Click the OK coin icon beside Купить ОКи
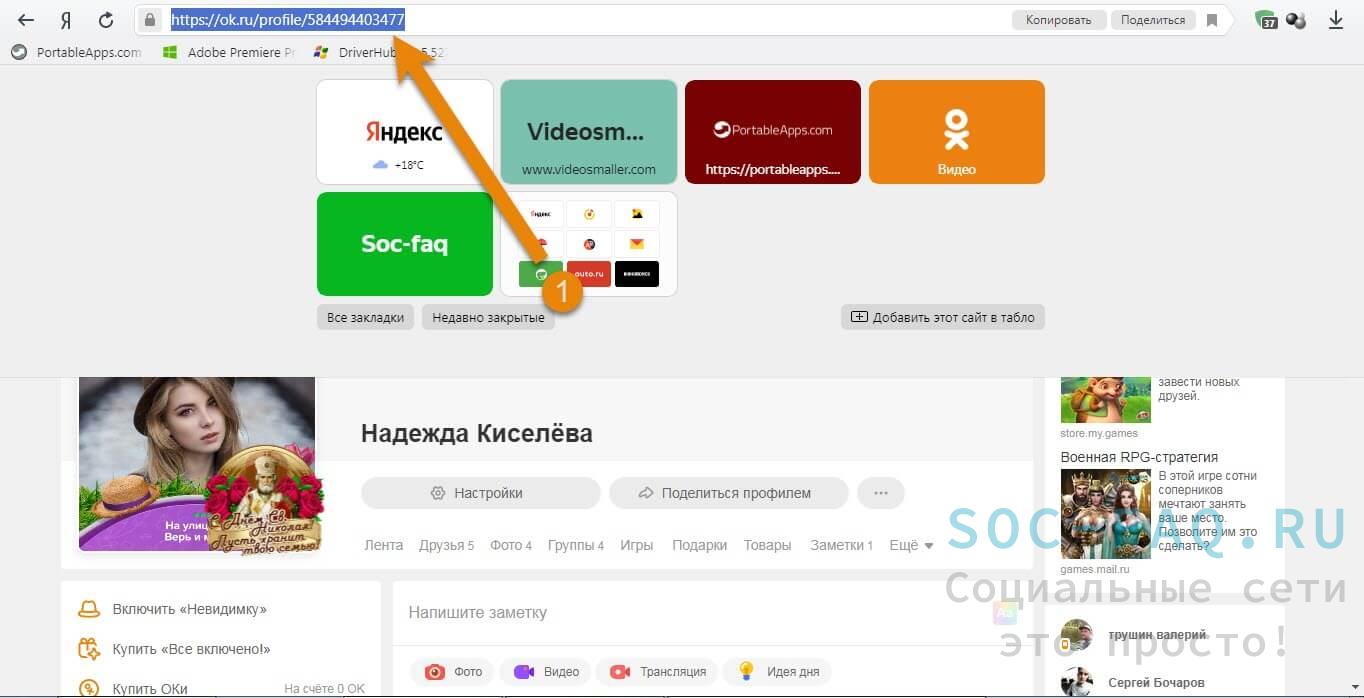The image size is (1364, 698). click(89, 689)
